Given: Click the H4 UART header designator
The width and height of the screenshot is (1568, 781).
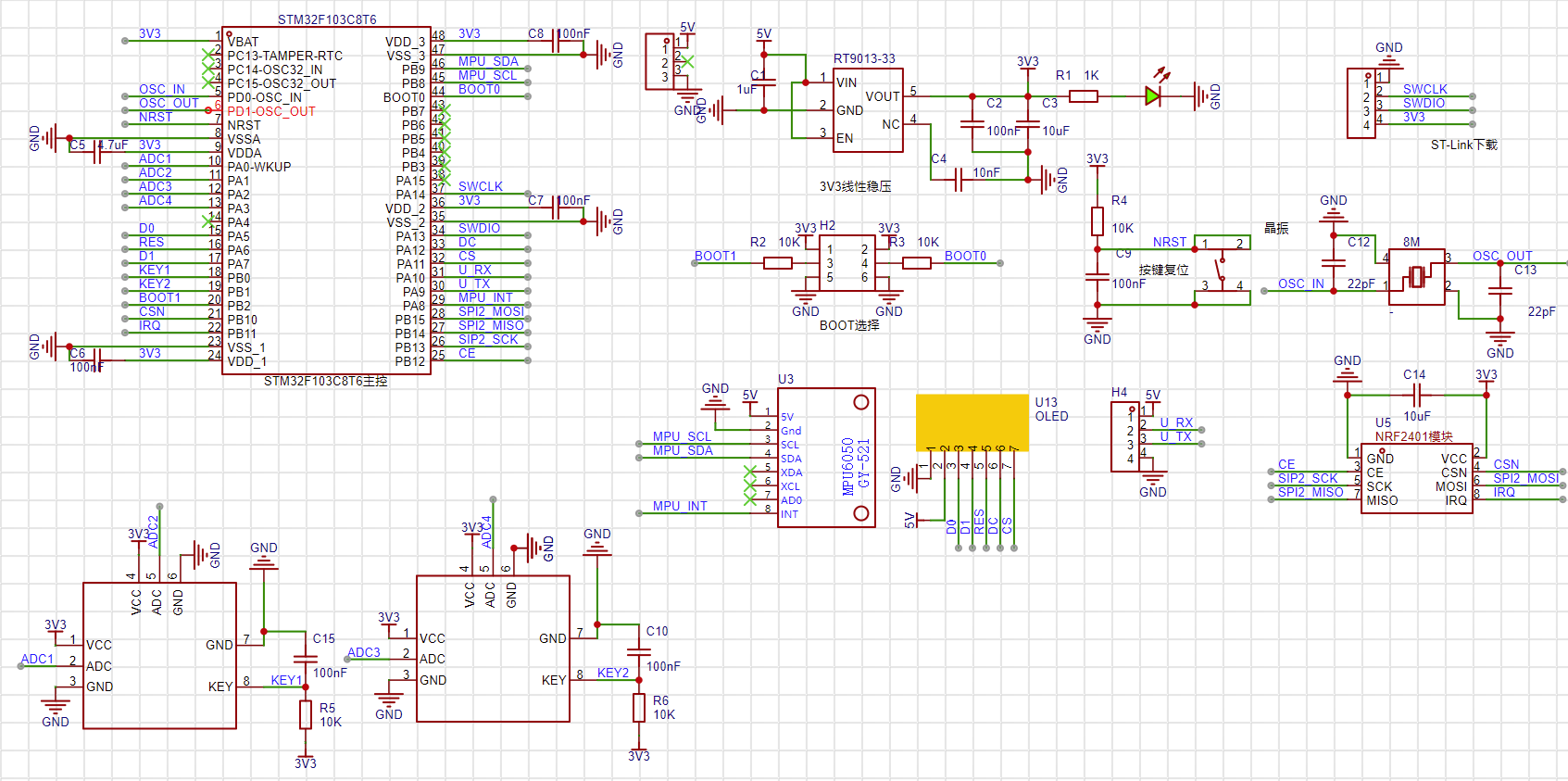Looking at the screenshot, I should 1119,392.
